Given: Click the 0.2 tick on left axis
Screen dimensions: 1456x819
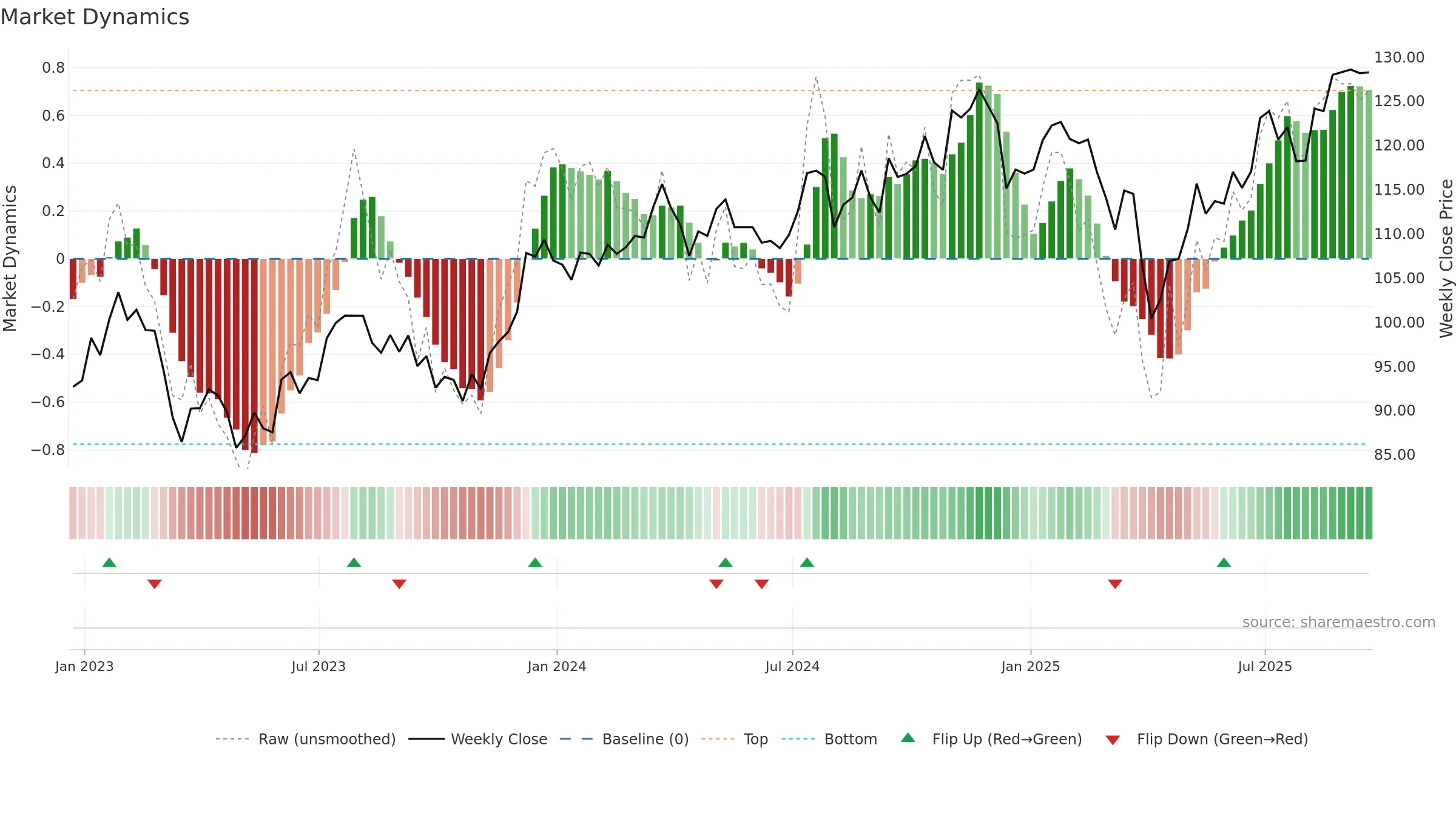Looking at the screenshot, I should 53,211.
